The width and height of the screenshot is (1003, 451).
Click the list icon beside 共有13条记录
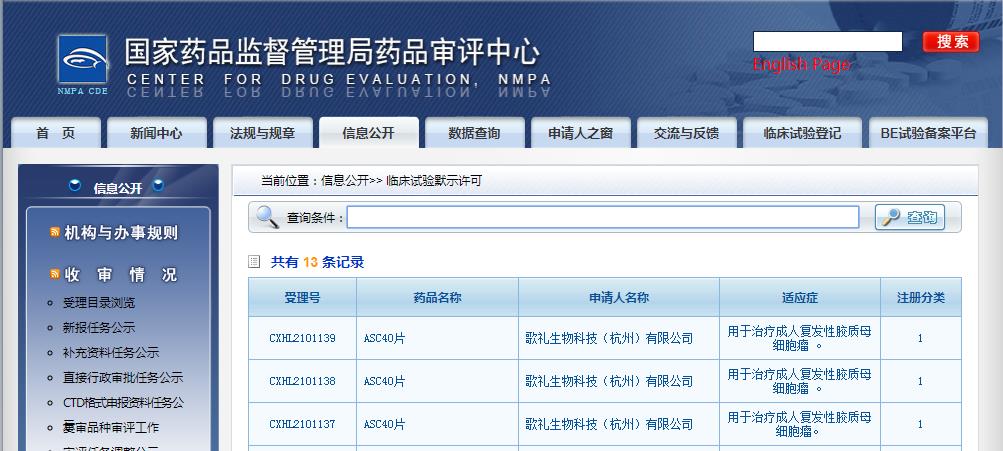(255, 262)
